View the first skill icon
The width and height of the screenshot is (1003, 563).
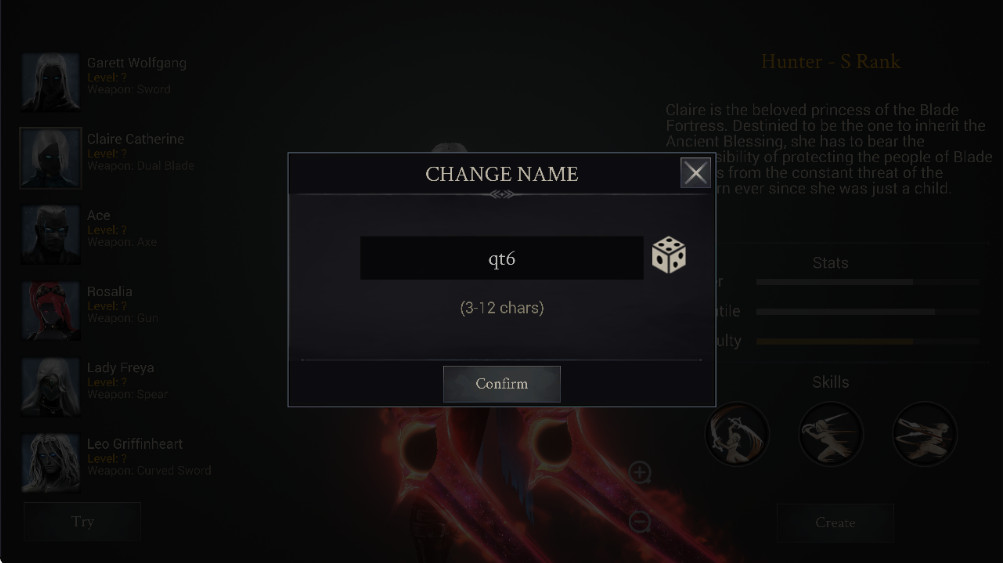pos(737,434)
